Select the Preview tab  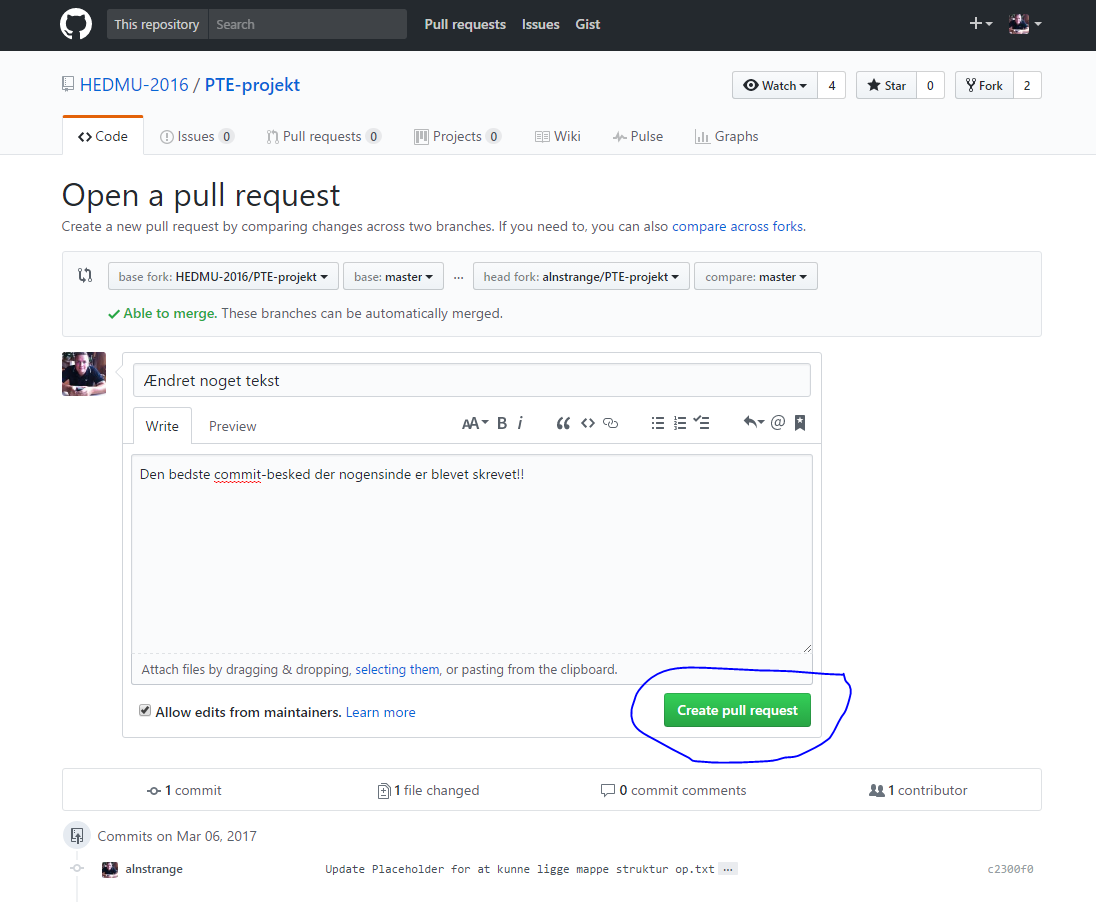[233, 426]
